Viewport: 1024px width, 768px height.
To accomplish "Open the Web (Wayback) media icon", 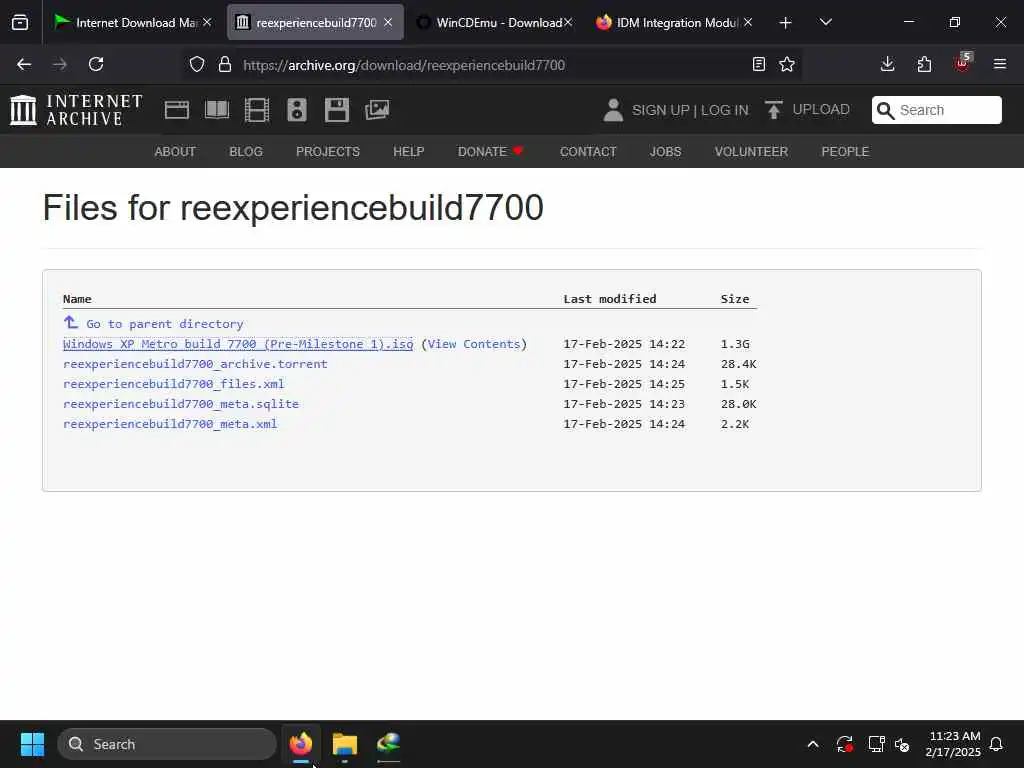I will [x=176, y=110].
